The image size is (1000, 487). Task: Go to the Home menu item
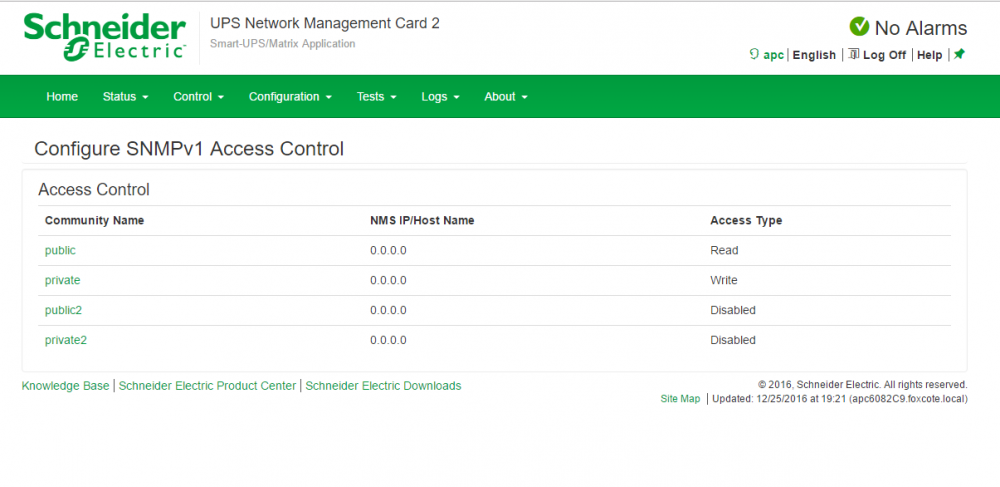click(62, 97)
